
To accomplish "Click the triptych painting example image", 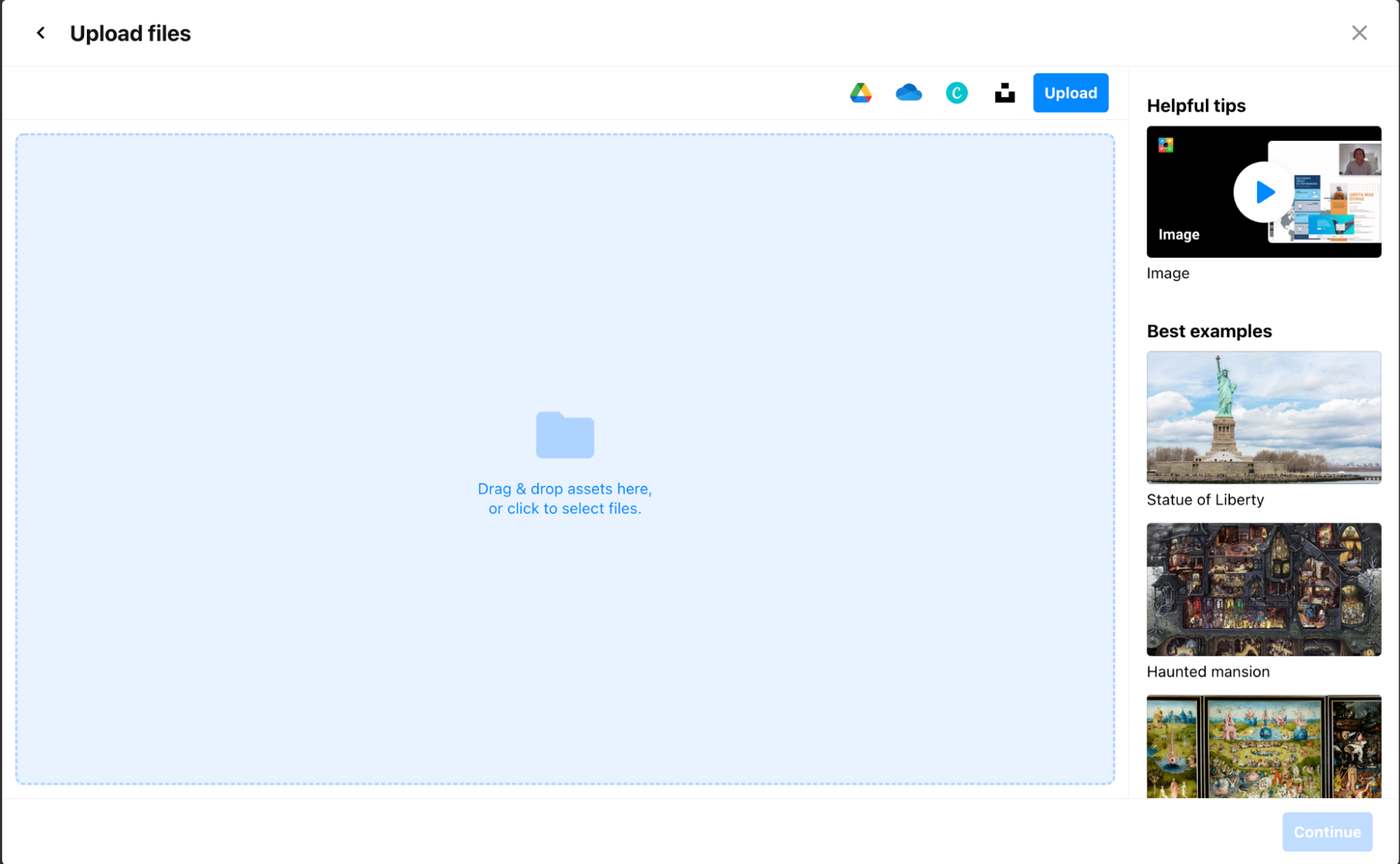I will point(1264,746).
